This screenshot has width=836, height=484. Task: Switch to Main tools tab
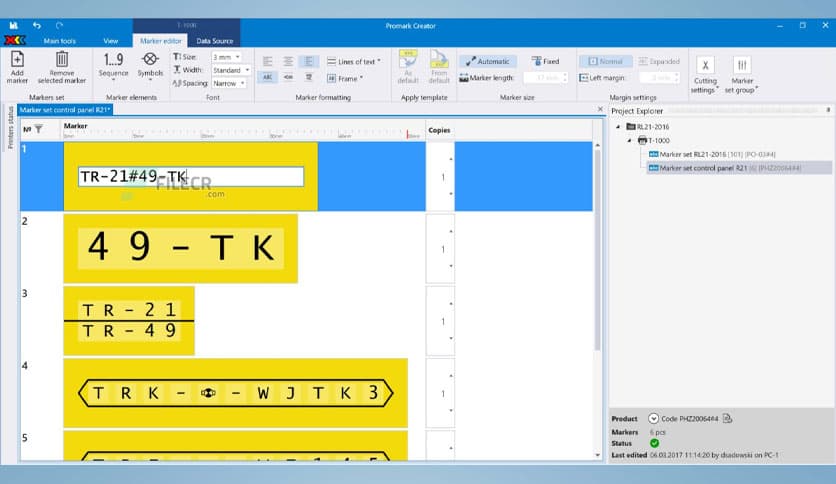click(60, 41)
